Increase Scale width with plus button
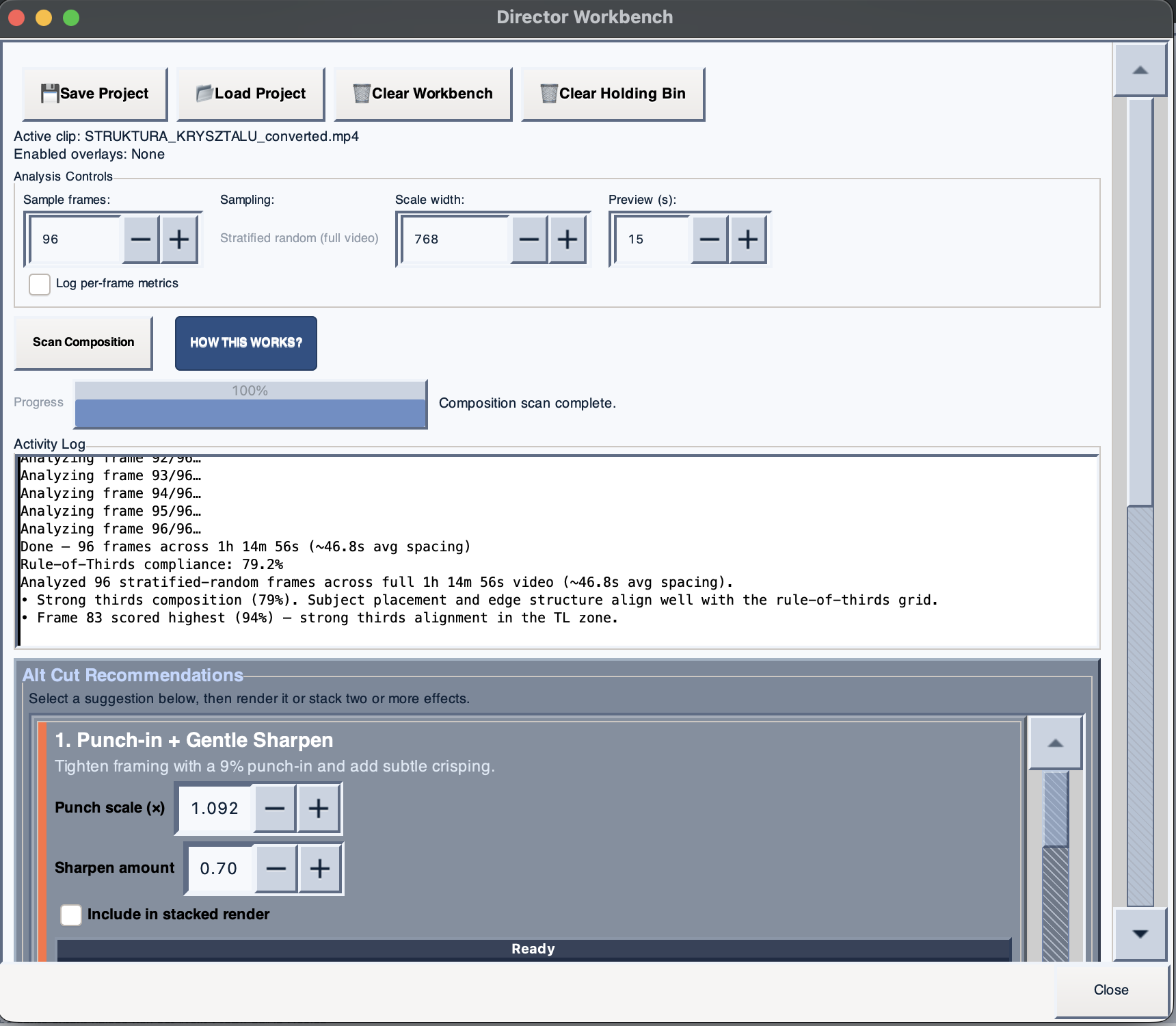Image resolution: width=1176 pixels, height=1026 pixels. [x=567, y=239]
